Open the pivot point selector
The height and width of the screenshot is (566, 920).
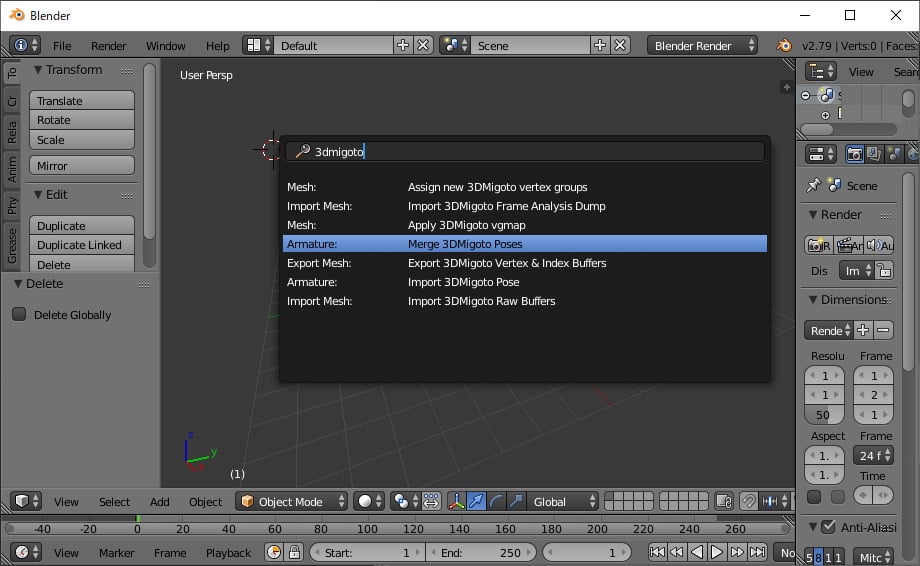405,501
